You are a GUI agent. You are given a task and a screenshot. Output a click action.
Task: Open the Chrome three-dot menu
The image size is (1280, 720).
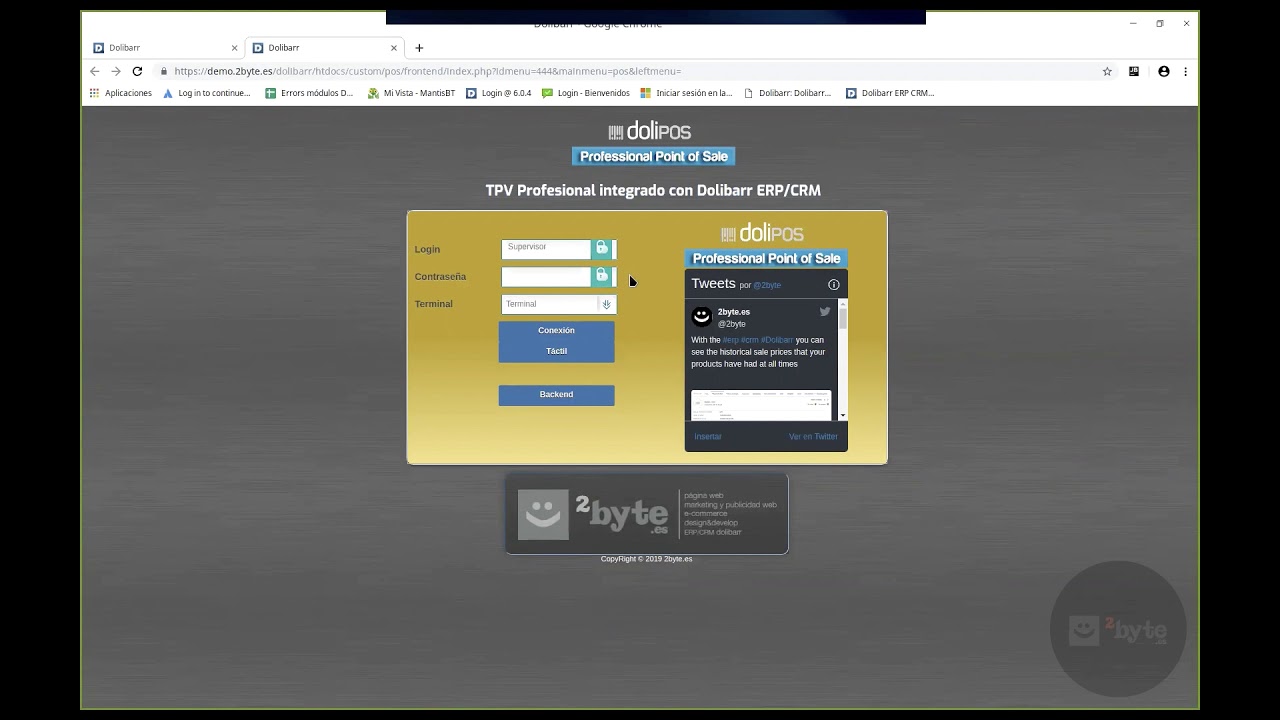coord(1185,72)
